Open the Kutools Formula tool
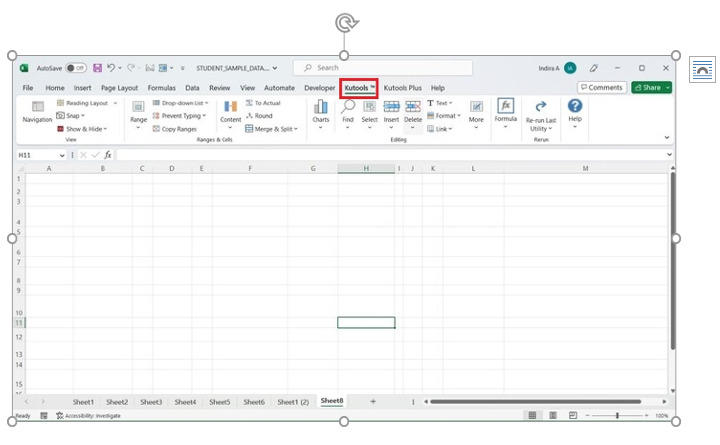The image size is (720, 445). [x=506, y=113]
